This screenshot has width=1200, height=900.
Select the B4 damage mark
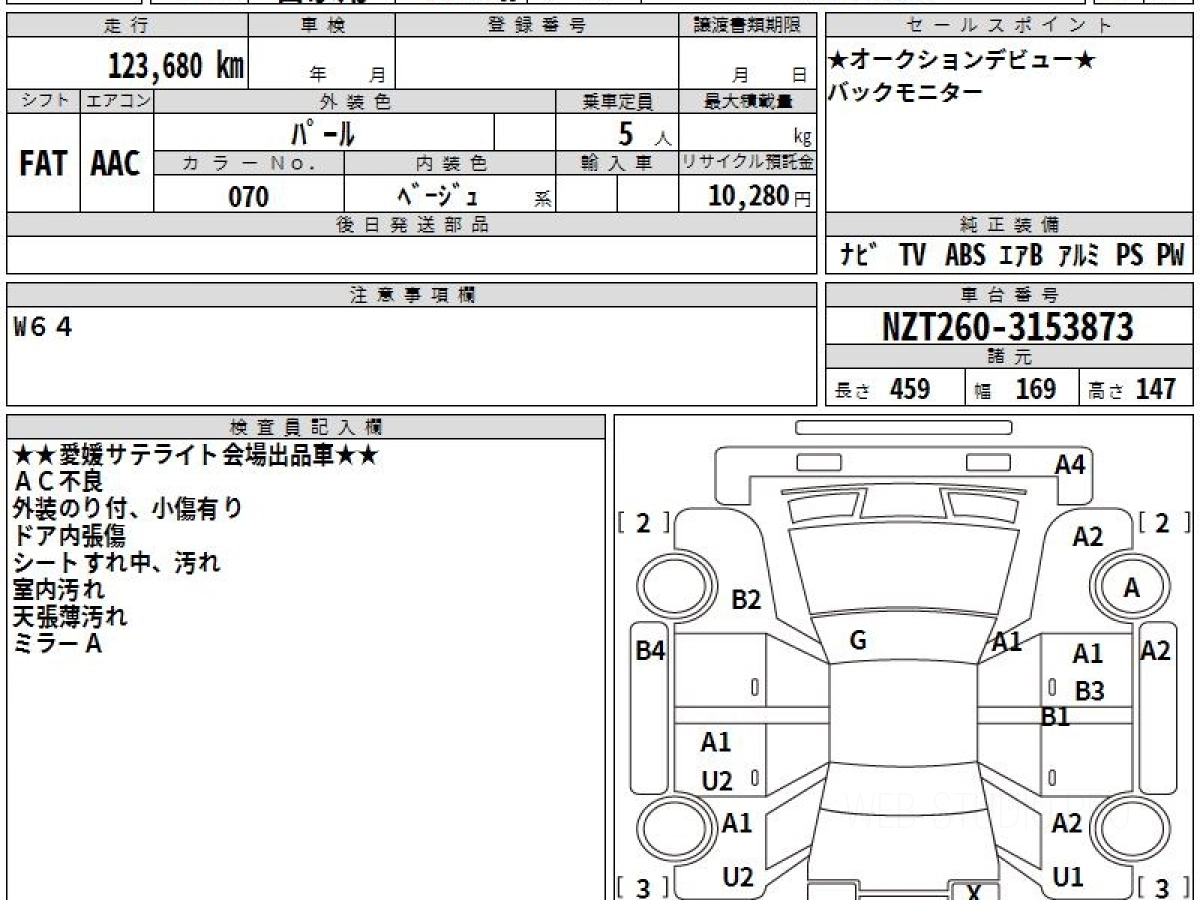click(651, 651)
